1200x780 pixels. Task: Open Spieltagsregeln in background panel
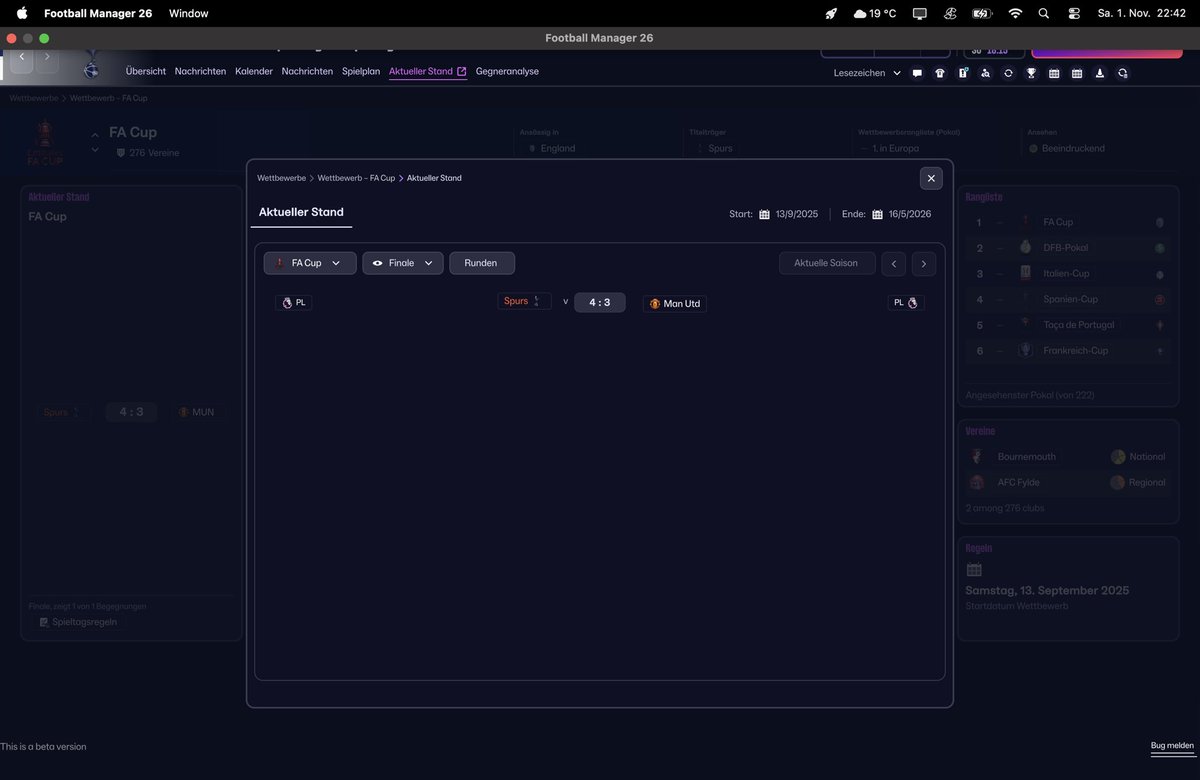[78, 622]
